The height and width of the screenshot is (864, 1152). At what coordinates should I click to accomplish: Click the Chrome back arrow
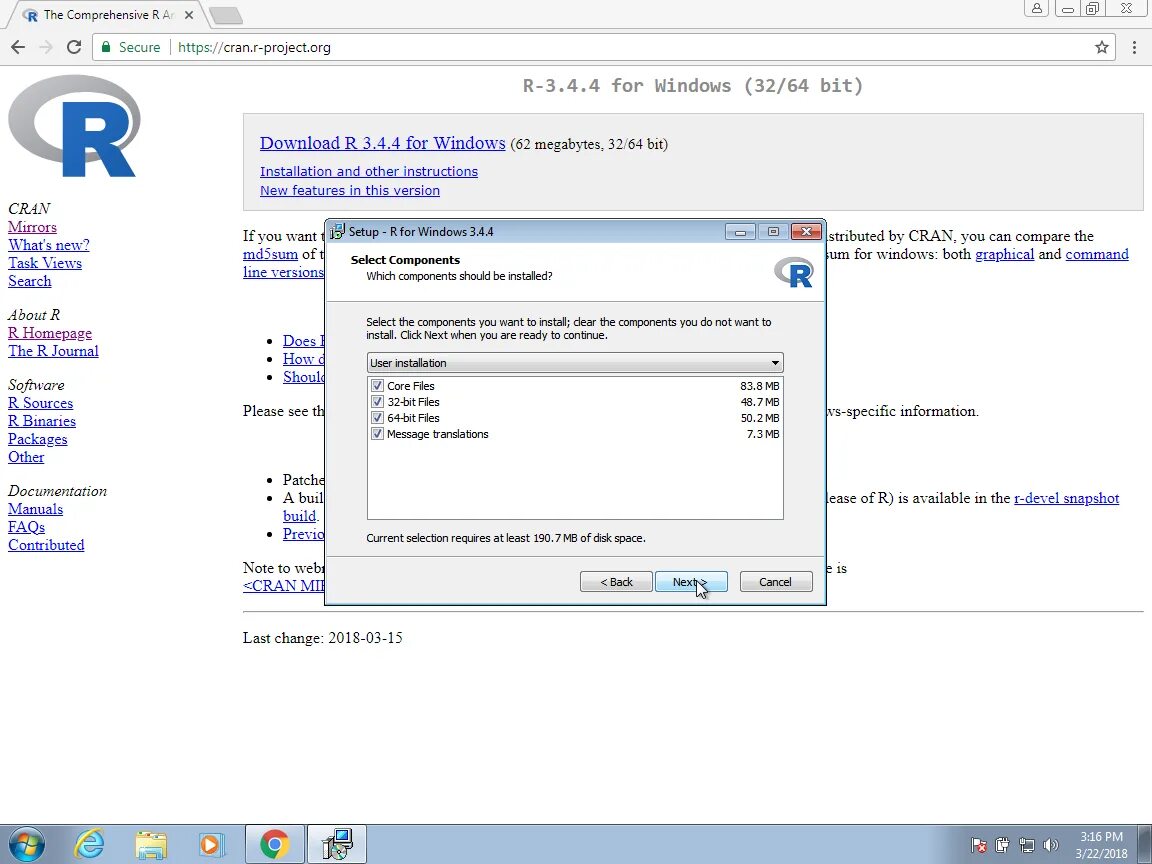point(18,47)
